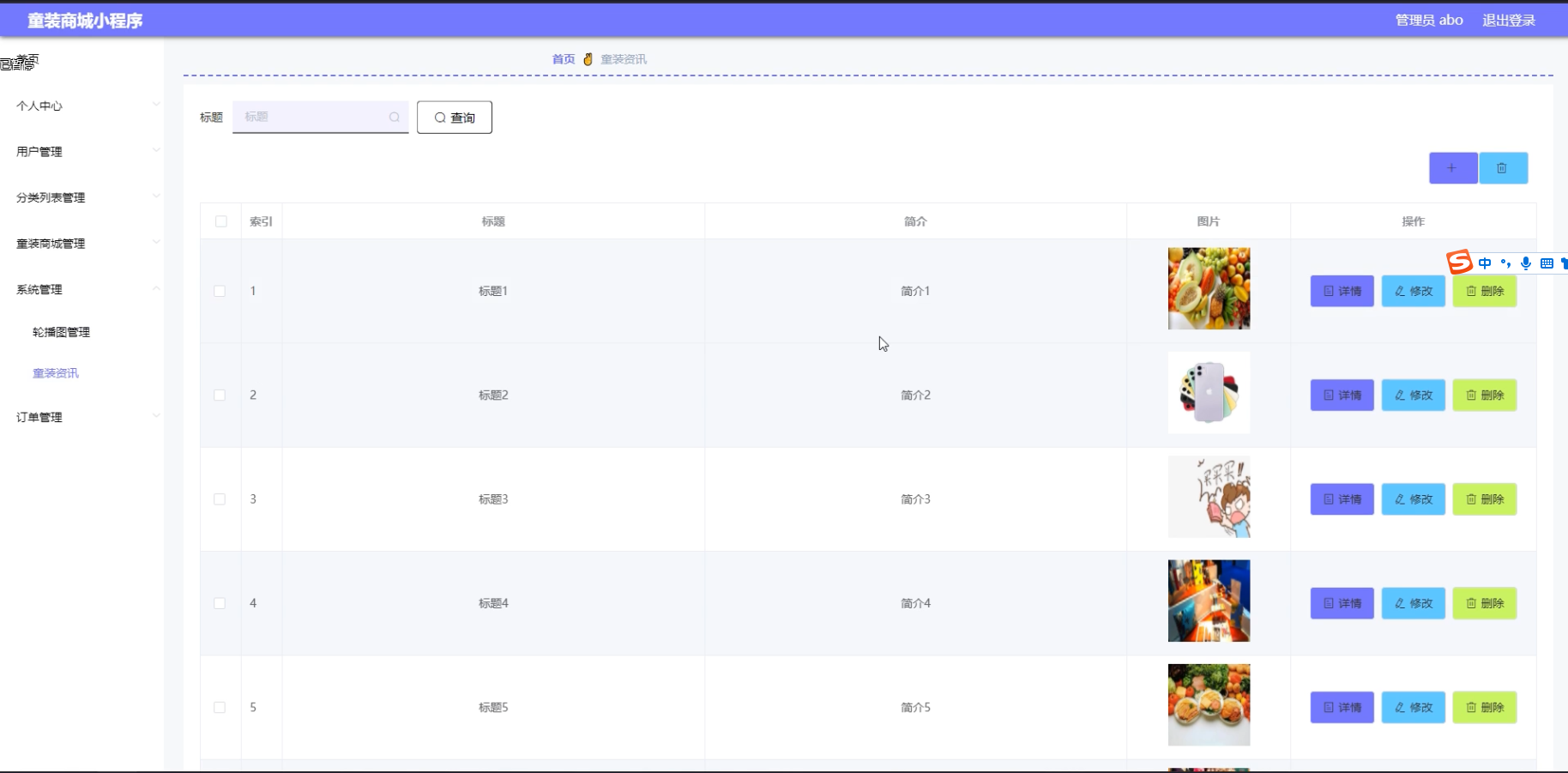The image size is (1568, 773).
Task: Open the cartoon image thumbnail in row 3
Action: [1209, 497]
